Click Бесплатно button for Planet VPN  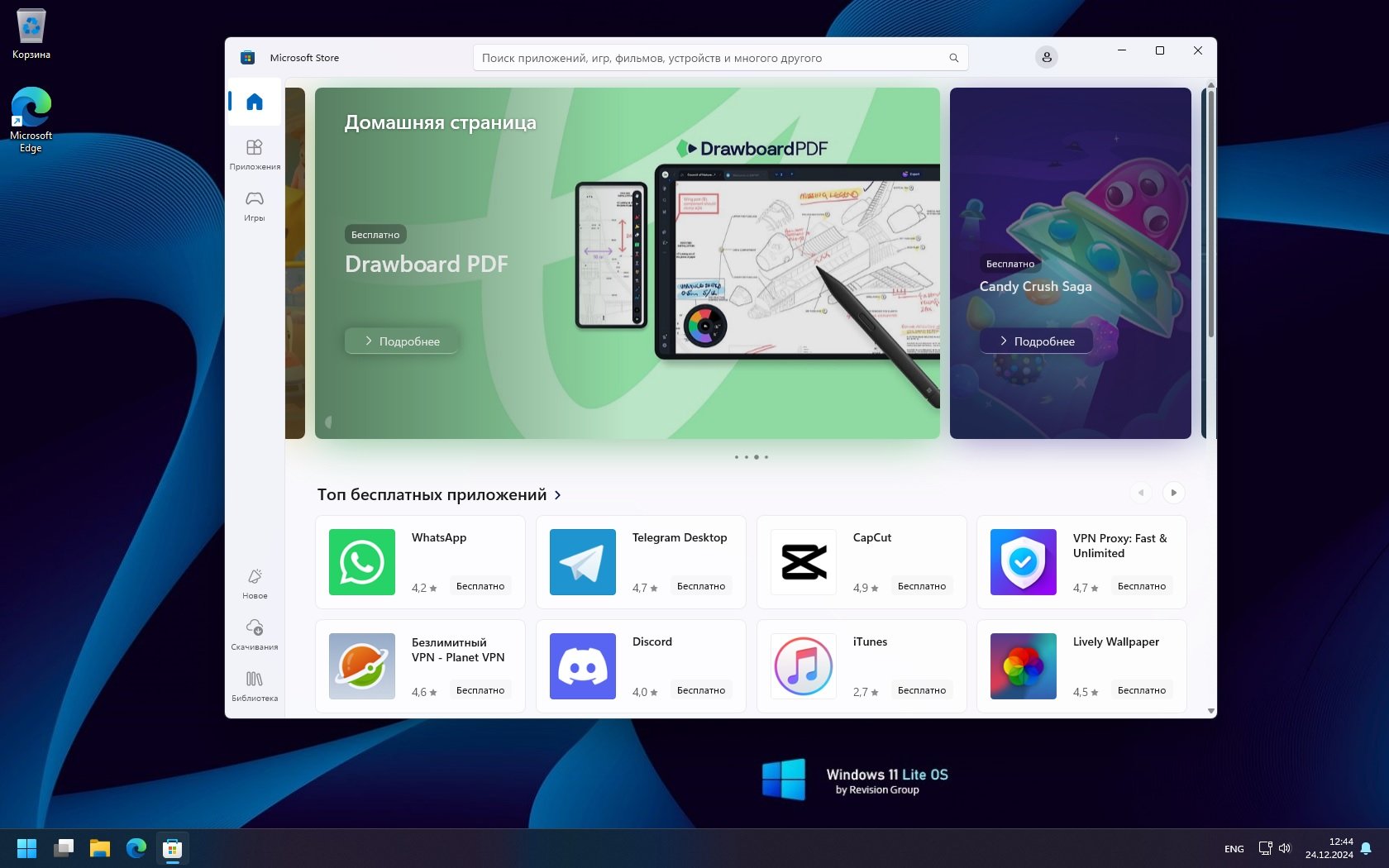coord(480,690)
